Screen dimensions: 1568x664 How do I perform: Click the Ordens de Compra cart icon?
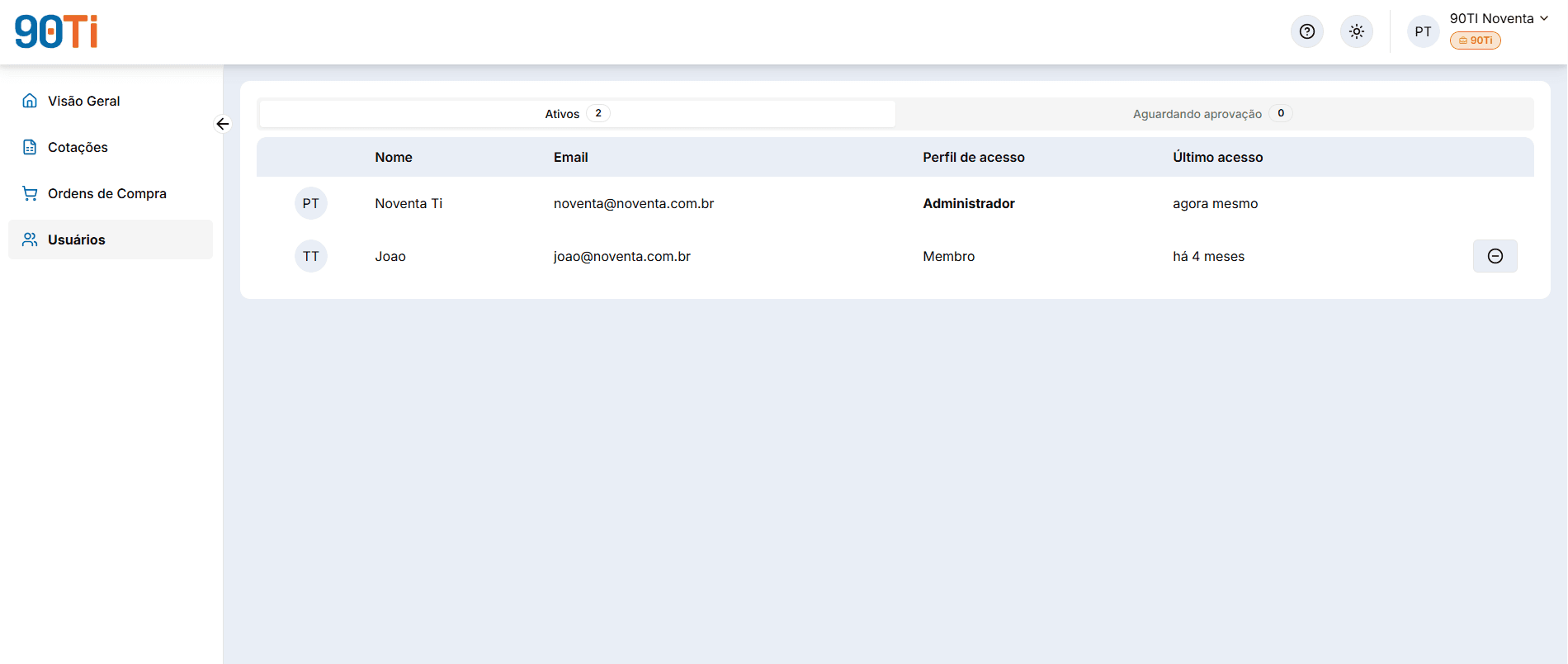(x=30, y=193)
